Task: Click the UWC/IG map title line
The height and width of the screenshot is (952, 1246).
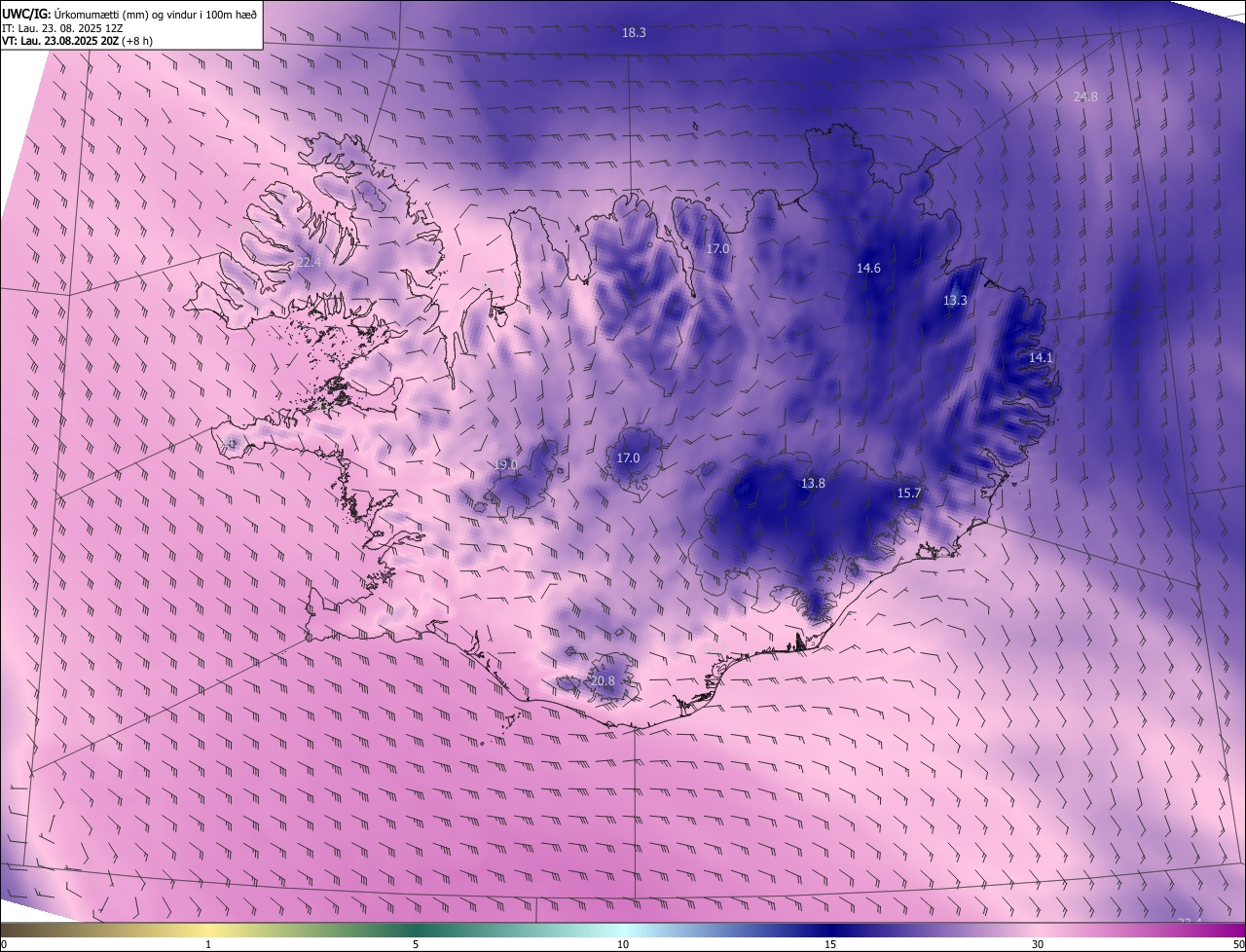Action: pos(129,13)
